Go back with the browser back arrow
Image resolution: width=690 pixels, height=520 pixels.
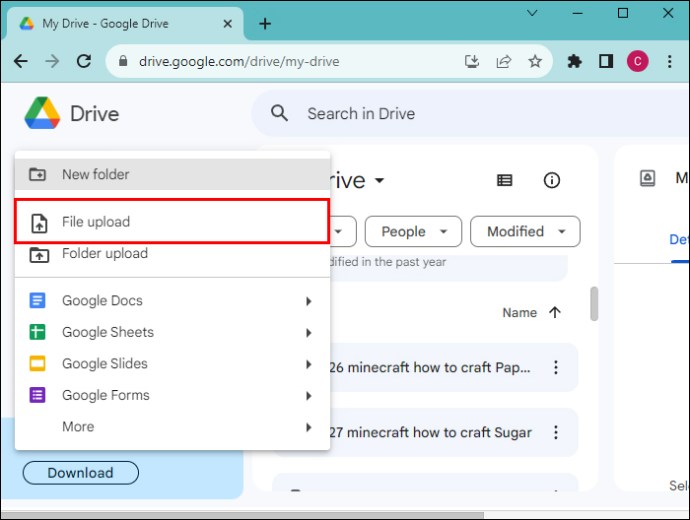point(21,61)
